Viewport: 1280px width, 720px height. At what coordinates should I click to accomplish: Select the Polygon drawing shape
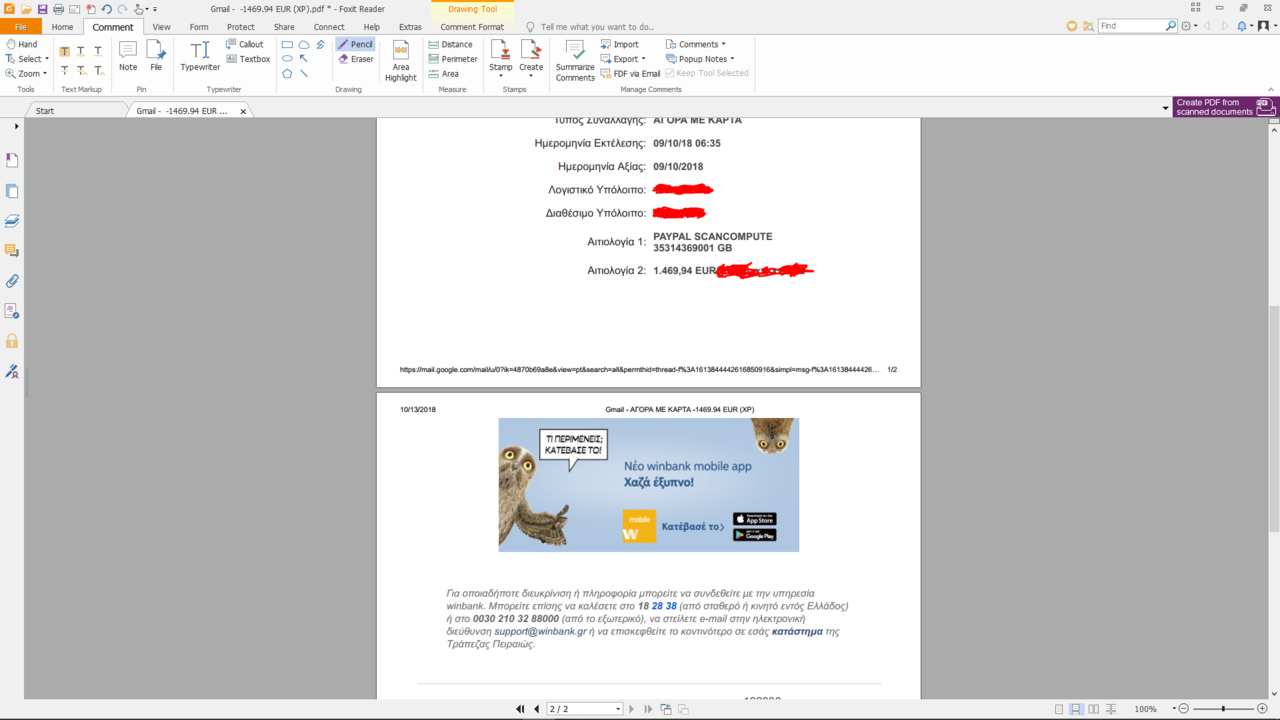coord(288,73)
